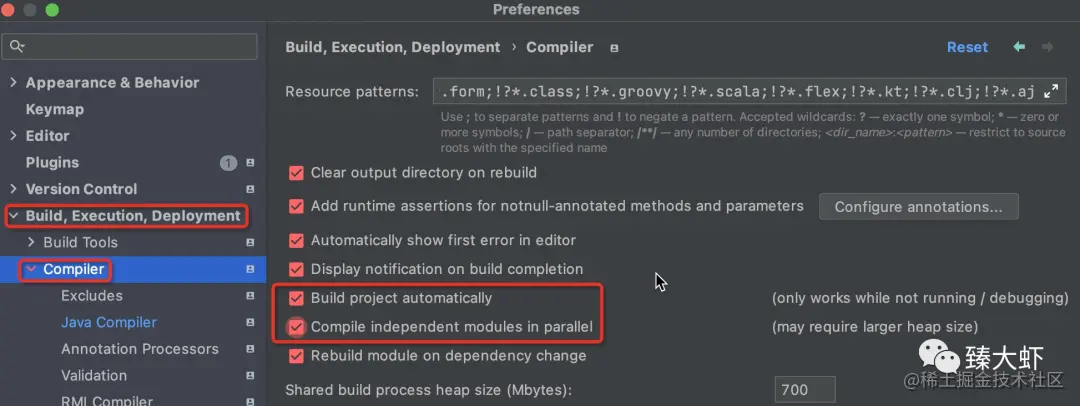1080x406 pixels.
Task: Click the project icon on Excludes row
Action: coord(250,296)
